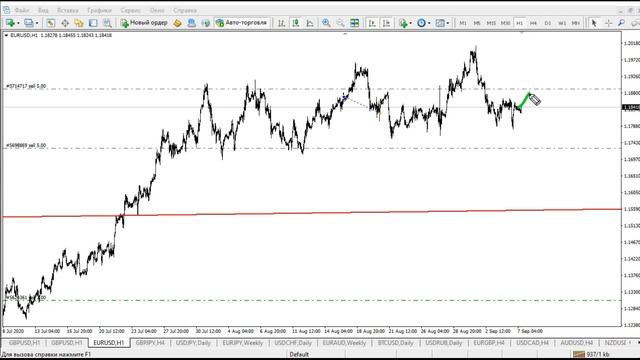Click the 7 Sep 04:00 time label
This screenshot has height=360, width=640.
tap(530, 331)
